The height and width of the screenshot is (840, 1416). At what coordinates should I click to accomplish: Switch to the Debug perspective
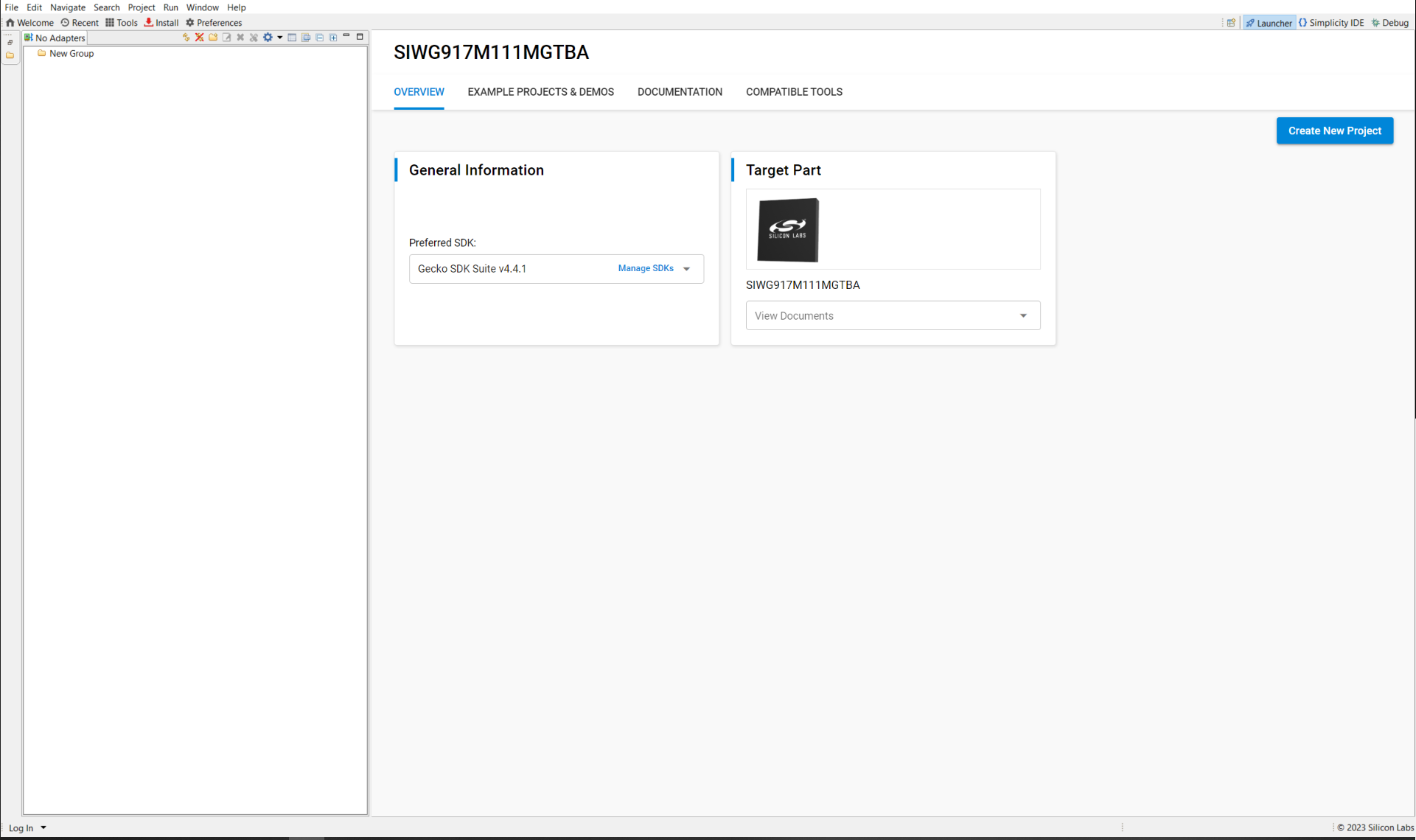[1390, 23]
